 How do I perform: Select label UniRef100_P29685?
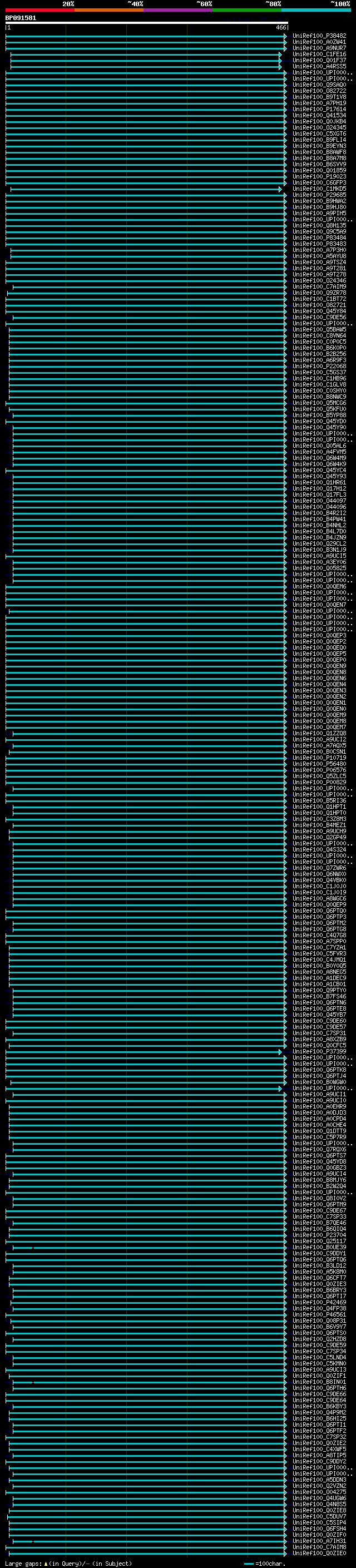coord(319,195)
